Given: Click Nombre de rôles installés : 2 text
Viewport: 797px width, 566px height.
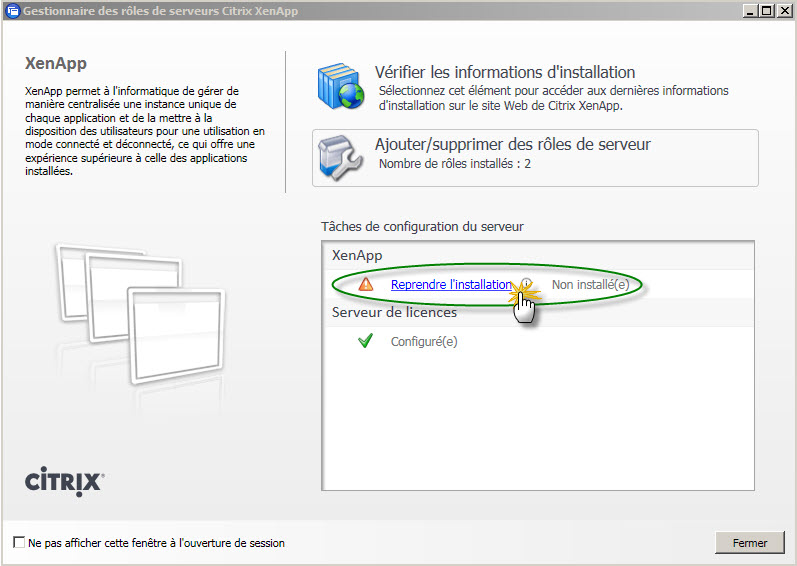Looking at the screenshot, I should tap(455, 164).
